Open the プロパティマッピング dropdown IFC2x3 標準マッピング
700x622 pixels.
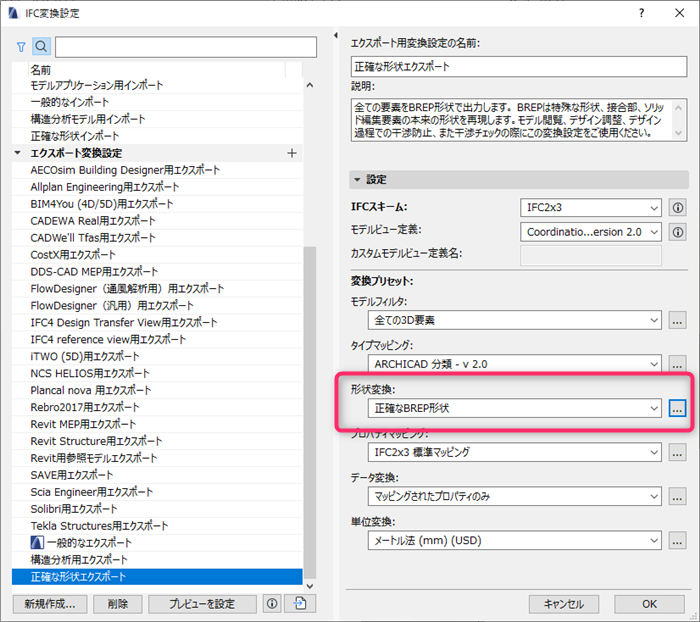pyautogui.click(x=515, y=452)
